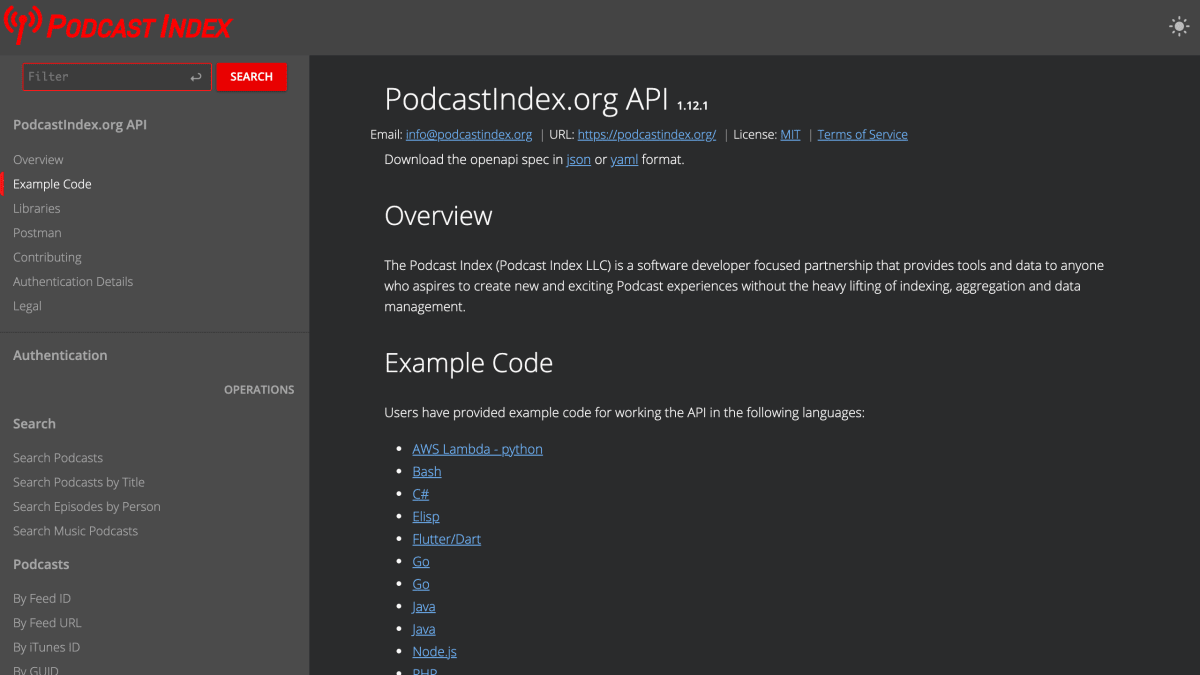Screen dimensions: 1200x675
Task: Open the Search Episodes by Person operation
Action: 87,507
